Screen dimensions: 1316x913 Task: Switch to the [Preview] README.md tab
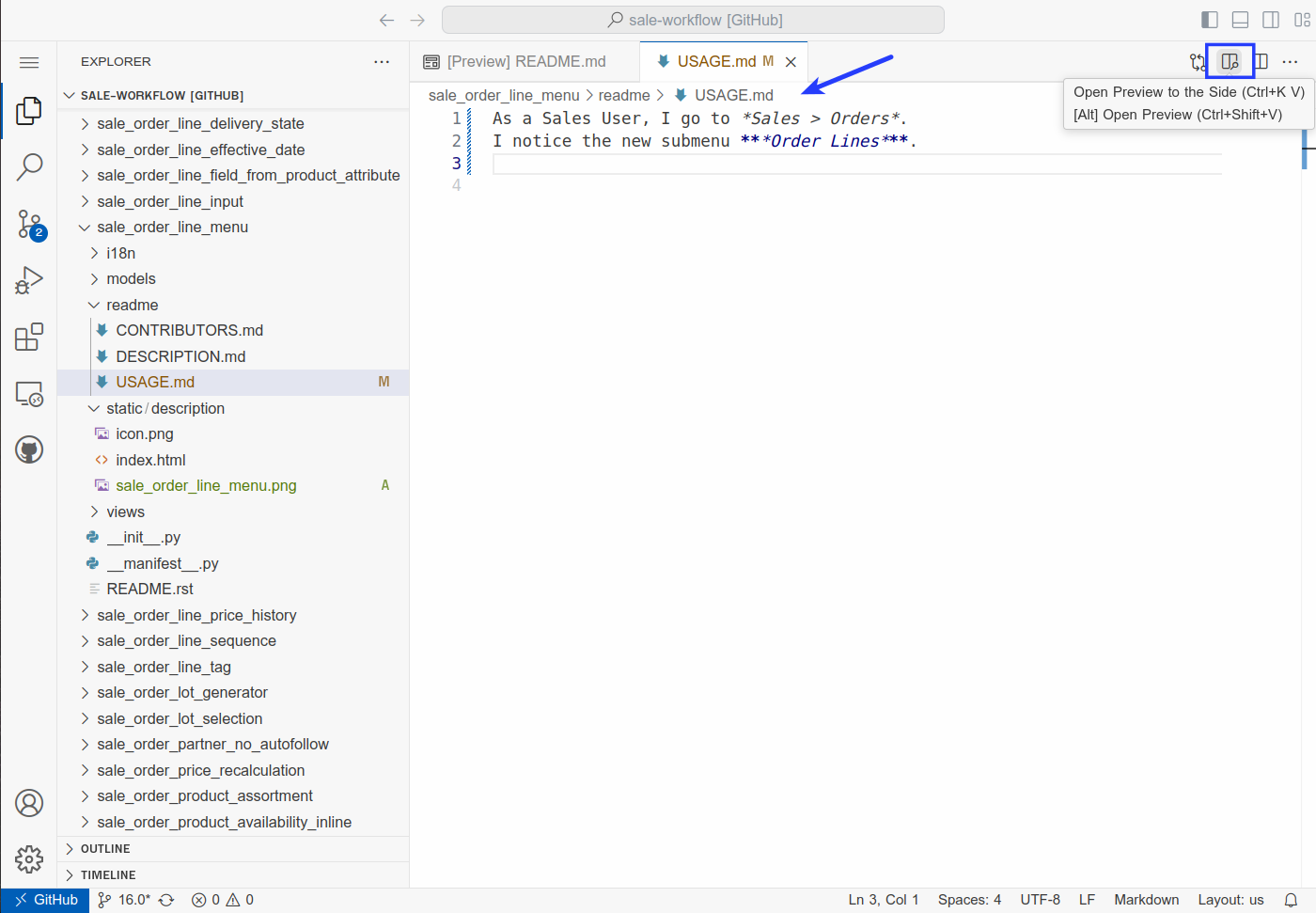tap(525, 62)
